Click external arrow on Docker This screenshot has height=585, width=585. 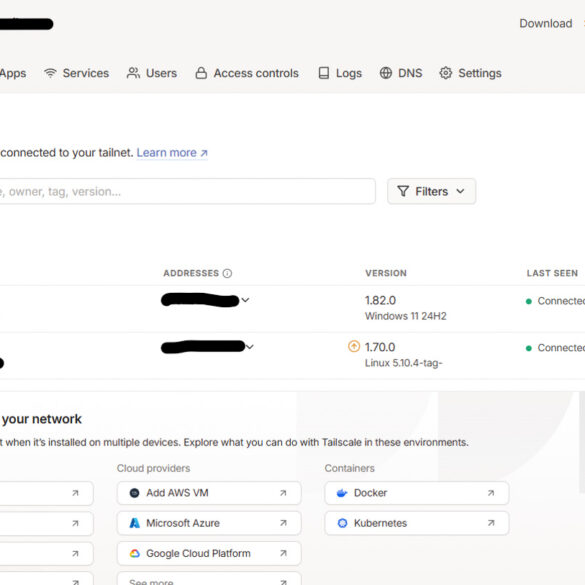pos(491,493)
